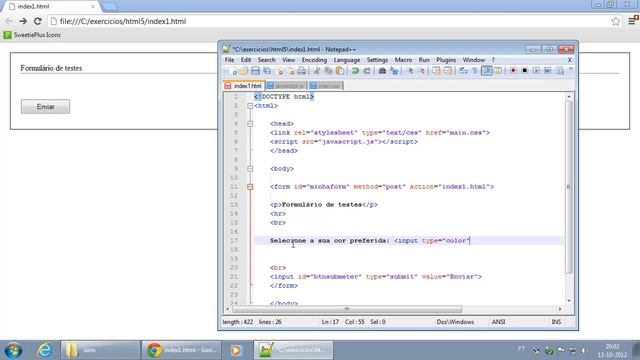Toggle the highlighted indent guide button

point(487,71)
